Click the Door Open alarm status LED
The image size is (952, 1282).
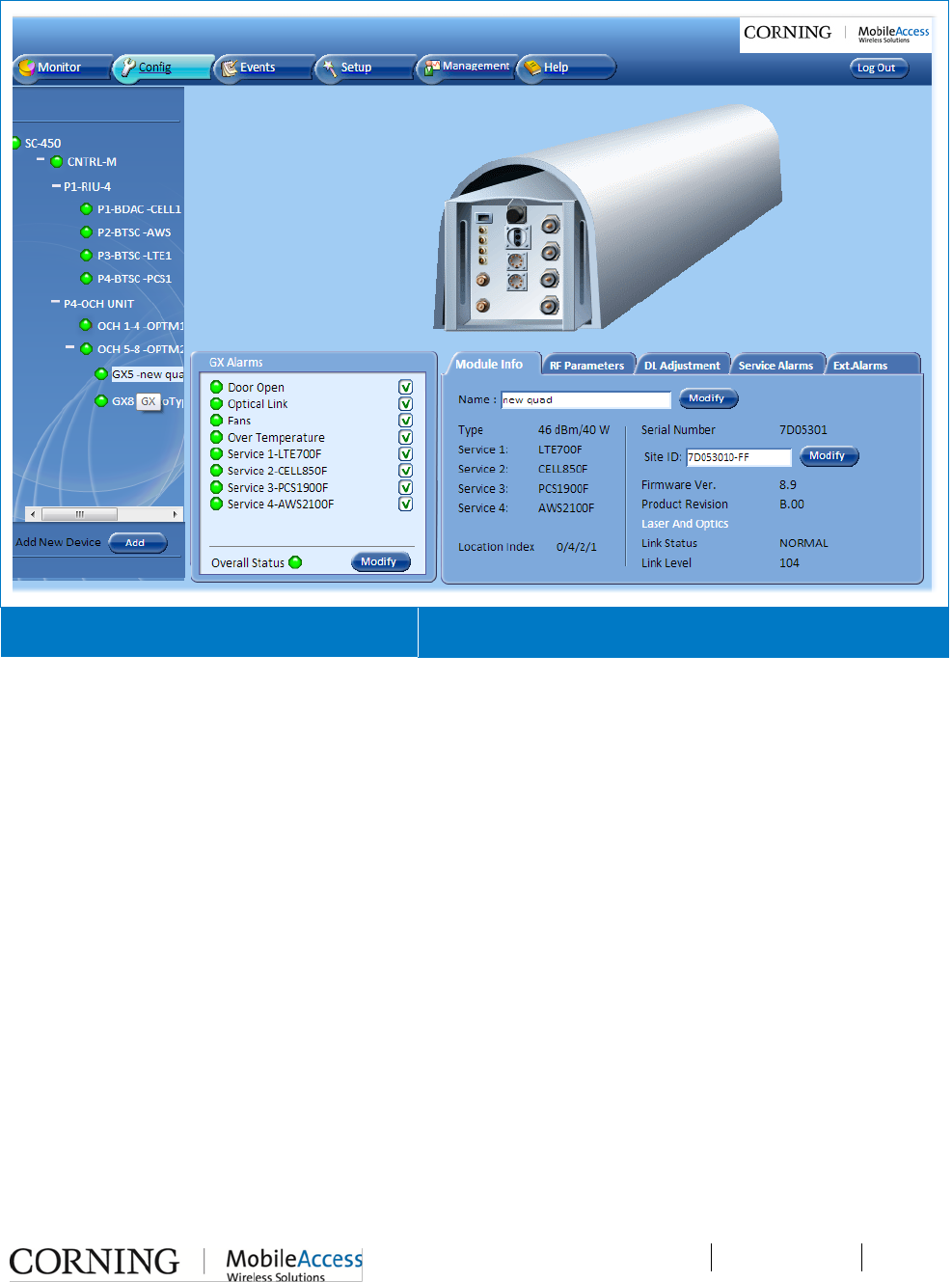(217, 387)
